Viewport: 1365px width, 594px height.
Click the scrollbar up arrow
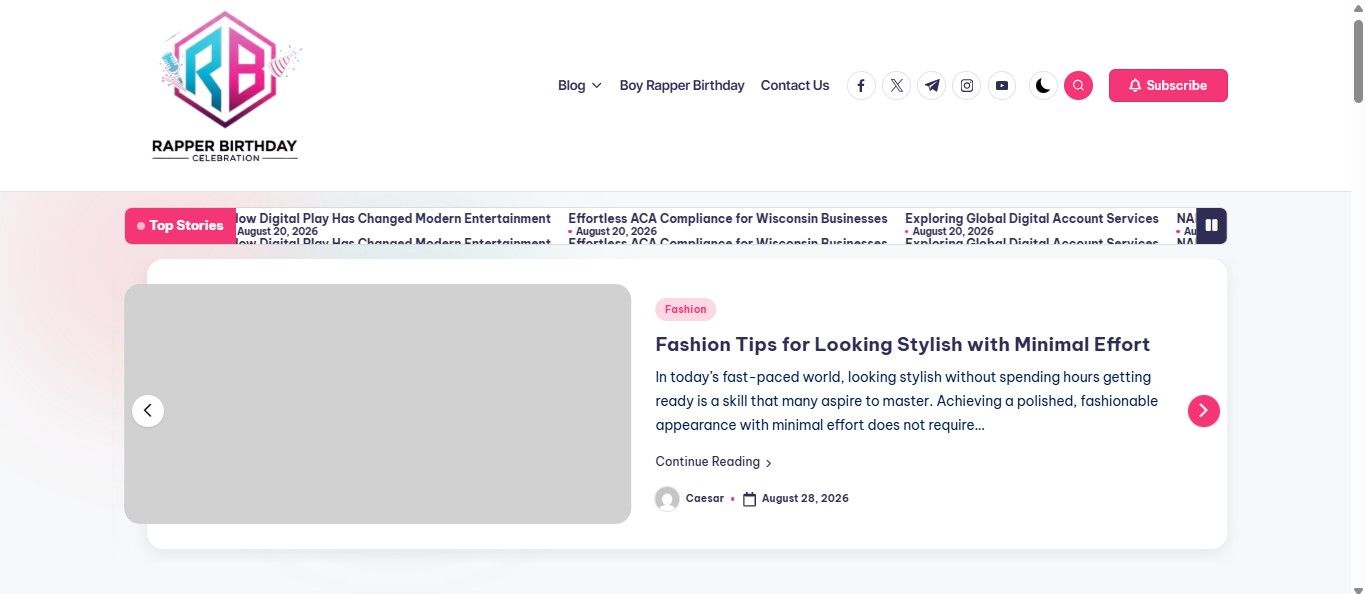(1358, 8)
